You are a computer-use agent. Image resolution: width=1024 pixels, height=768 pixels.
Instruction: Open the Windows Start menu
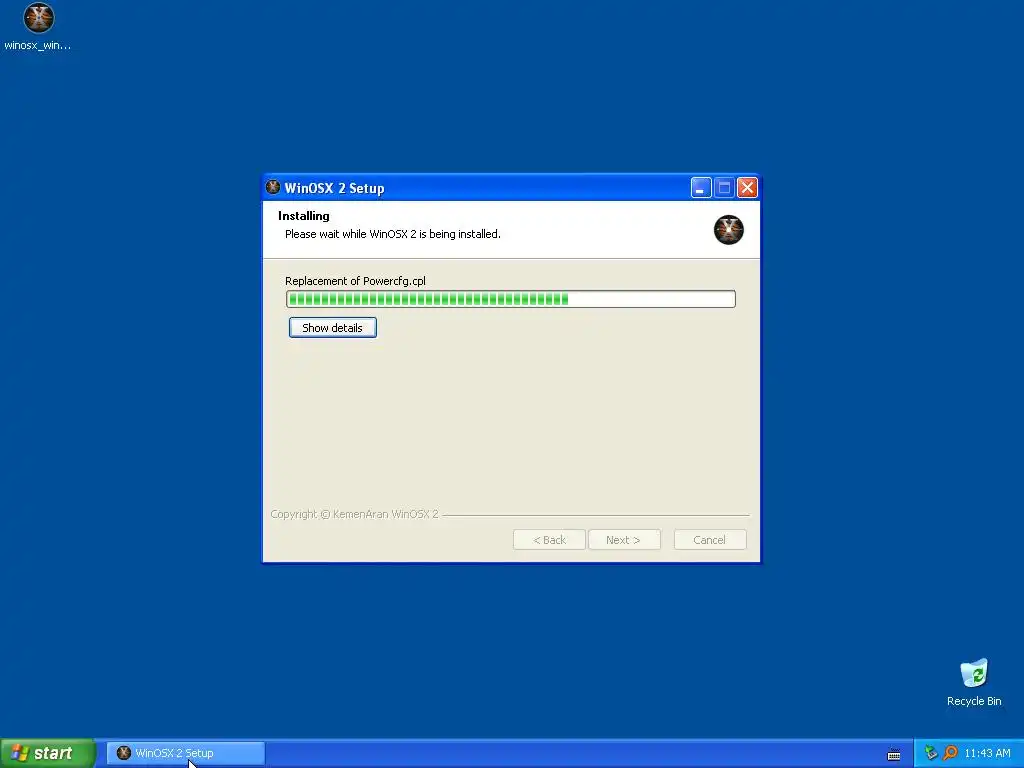[48, 753]
